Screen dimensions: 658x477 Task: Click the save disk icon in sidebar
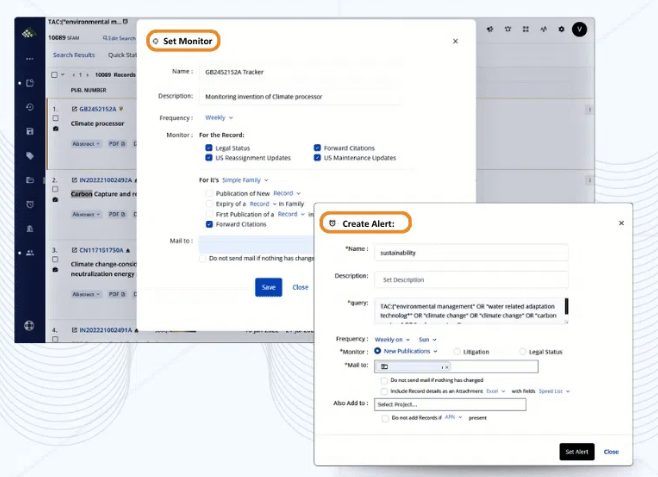30,131
